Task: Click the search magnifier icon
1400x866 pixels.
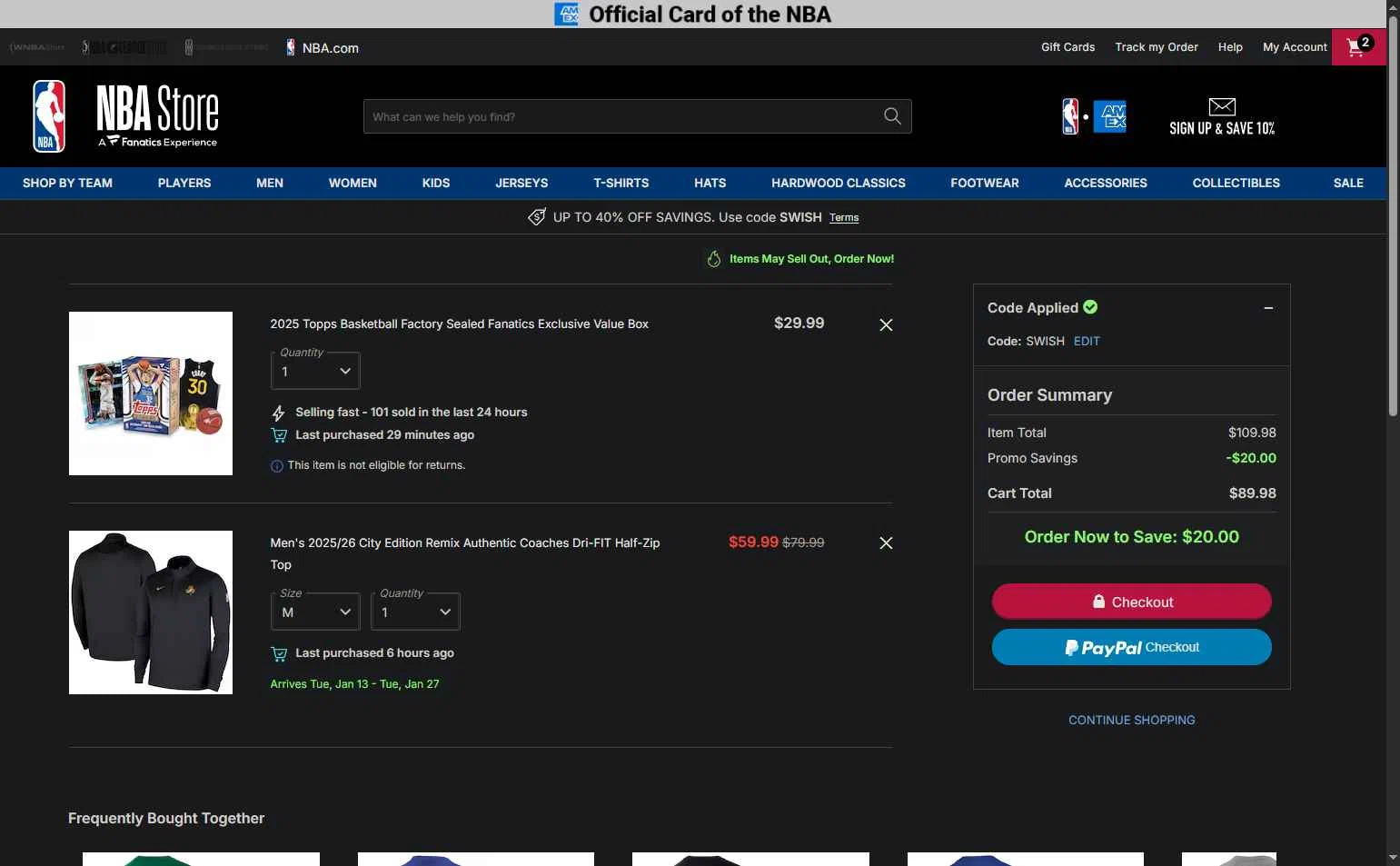Action: 892,116
